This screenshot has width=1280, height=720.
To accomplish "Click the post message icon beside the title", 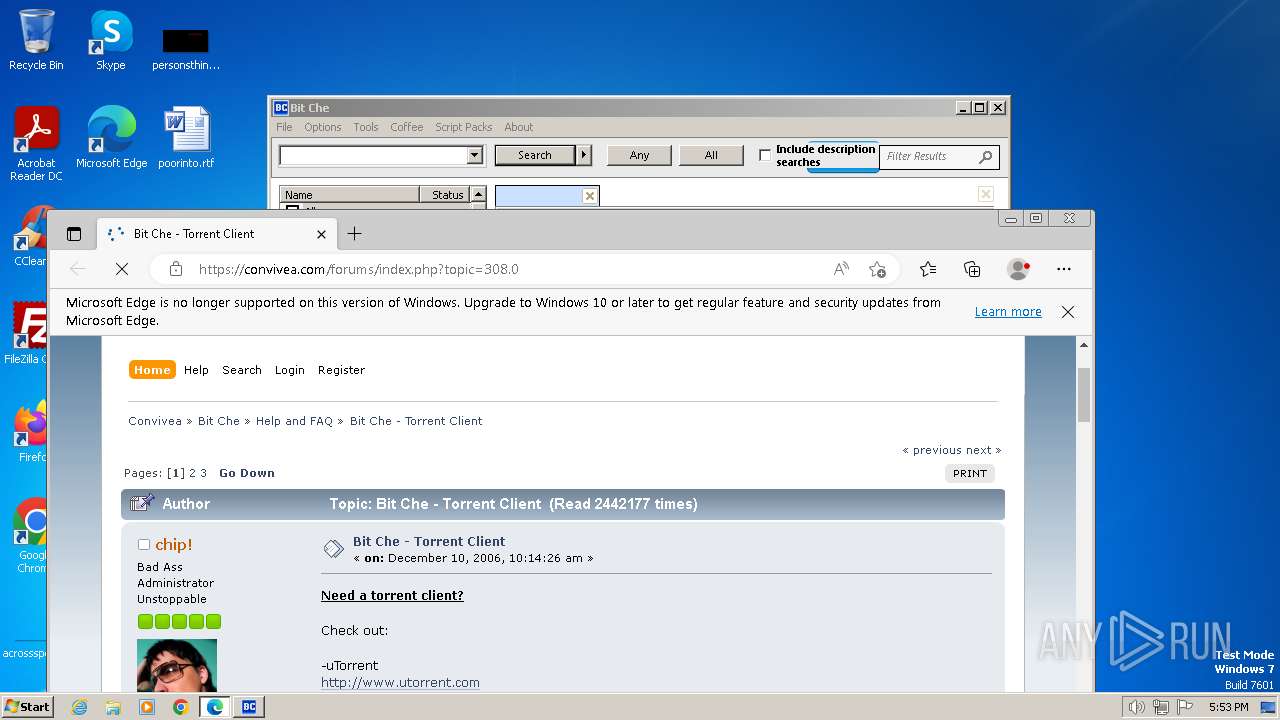I will click(333, 549).
